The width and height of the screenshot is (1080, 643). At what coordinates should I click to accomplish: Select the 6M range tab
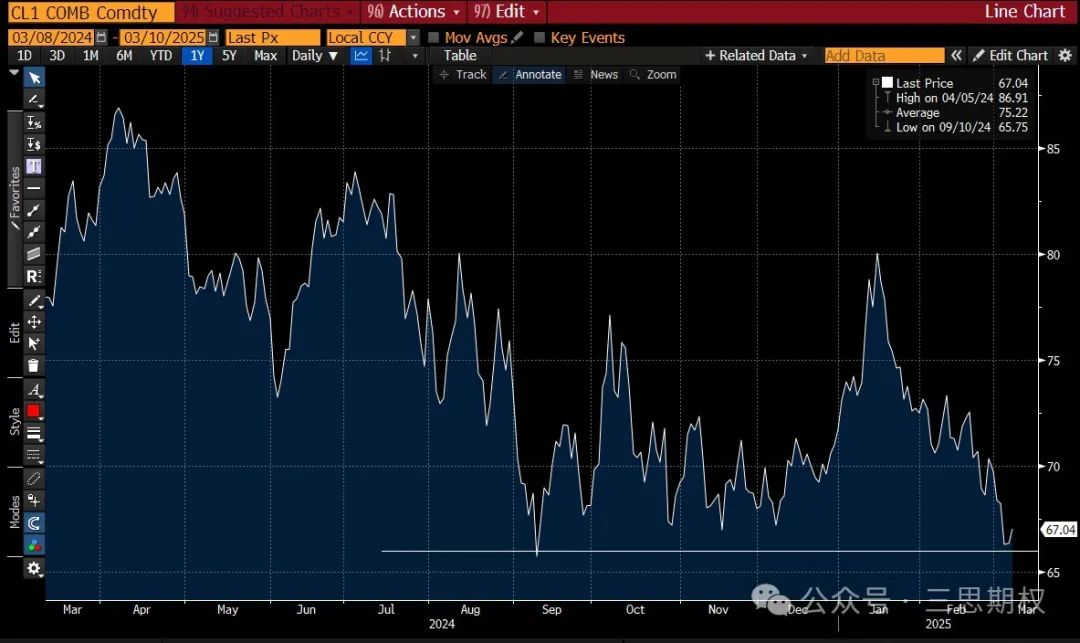click(x=124, y=56)
